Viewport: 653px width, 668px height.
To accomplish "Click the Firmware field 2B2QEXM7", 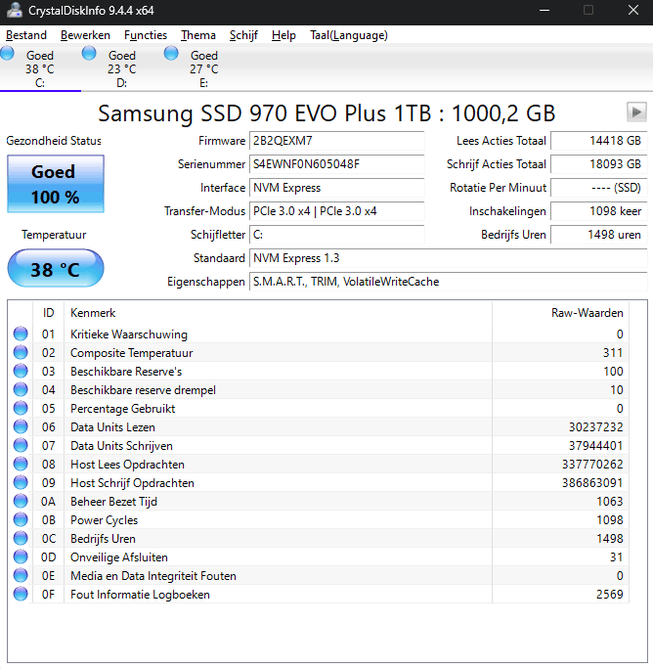I will point(337,141).
